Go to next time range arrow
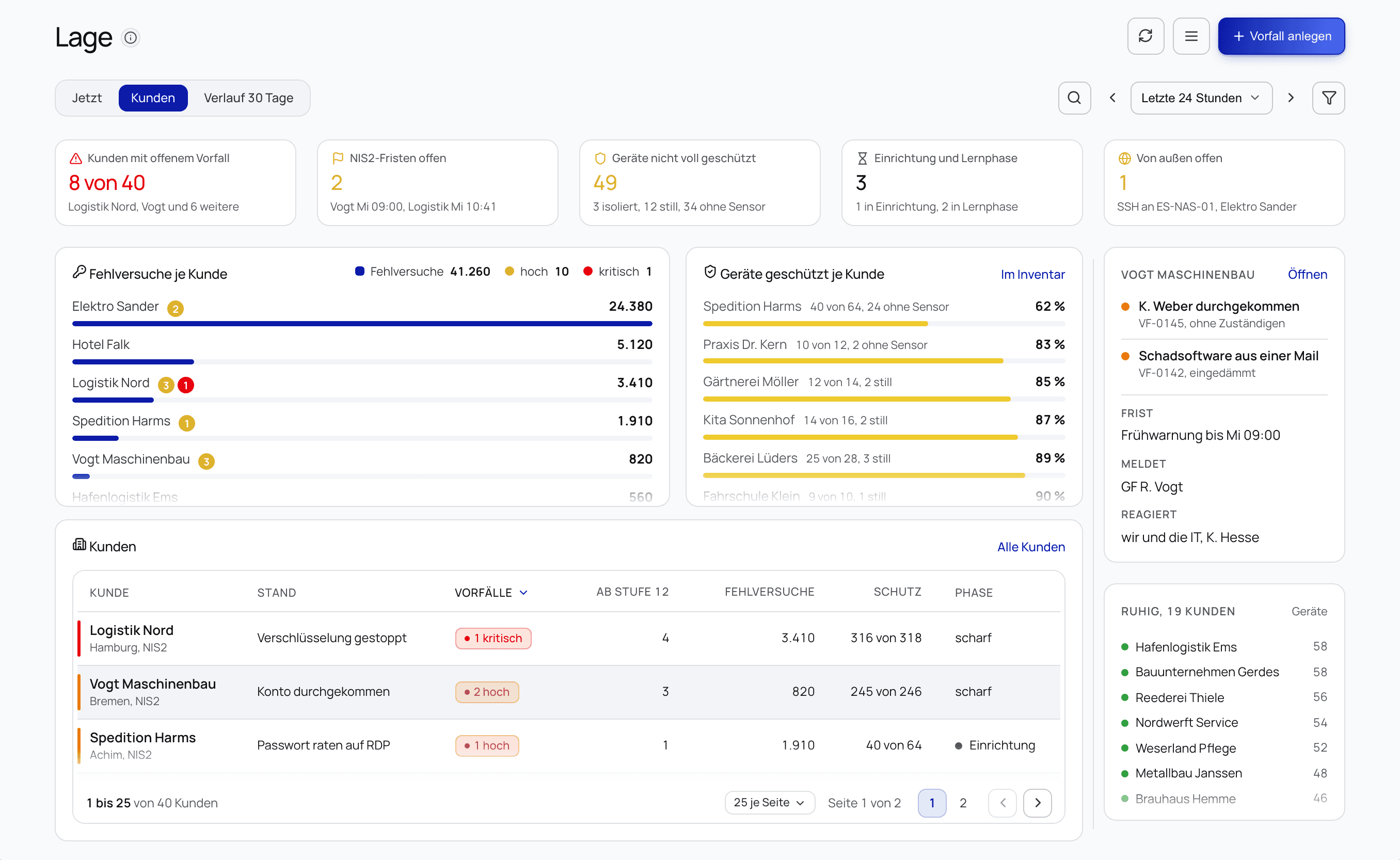Viewport: 1400px width, 860px height. (1290, 98)
